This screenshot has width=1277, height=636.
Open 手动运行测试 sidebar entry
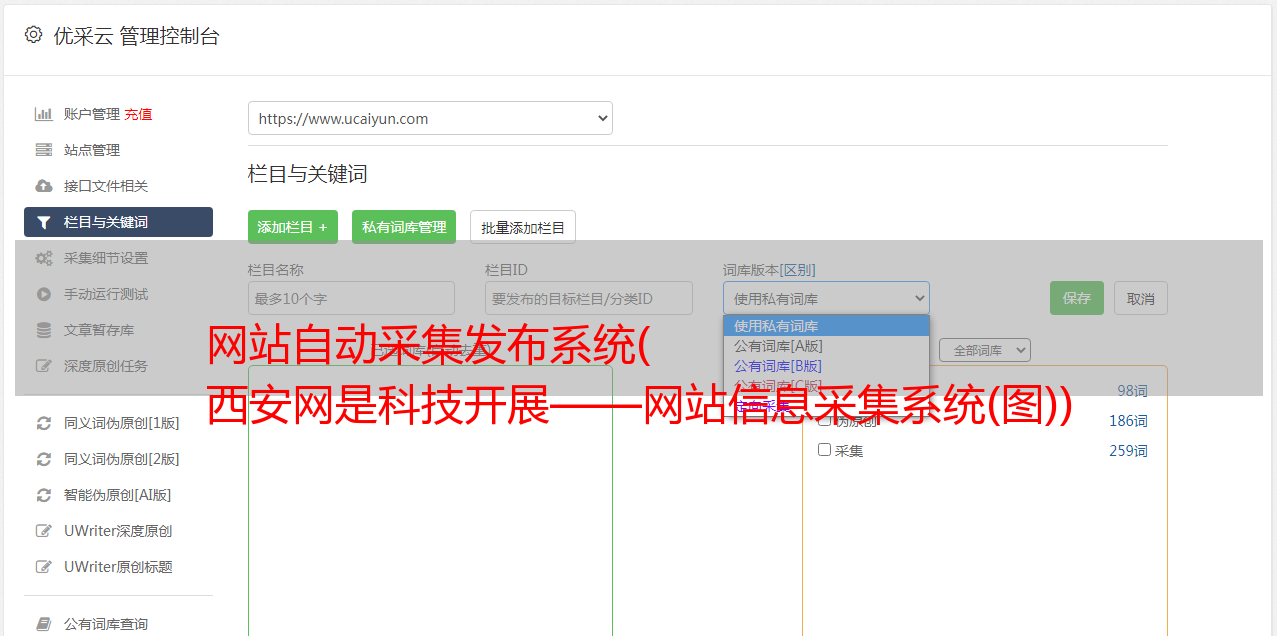click(106, 294)
